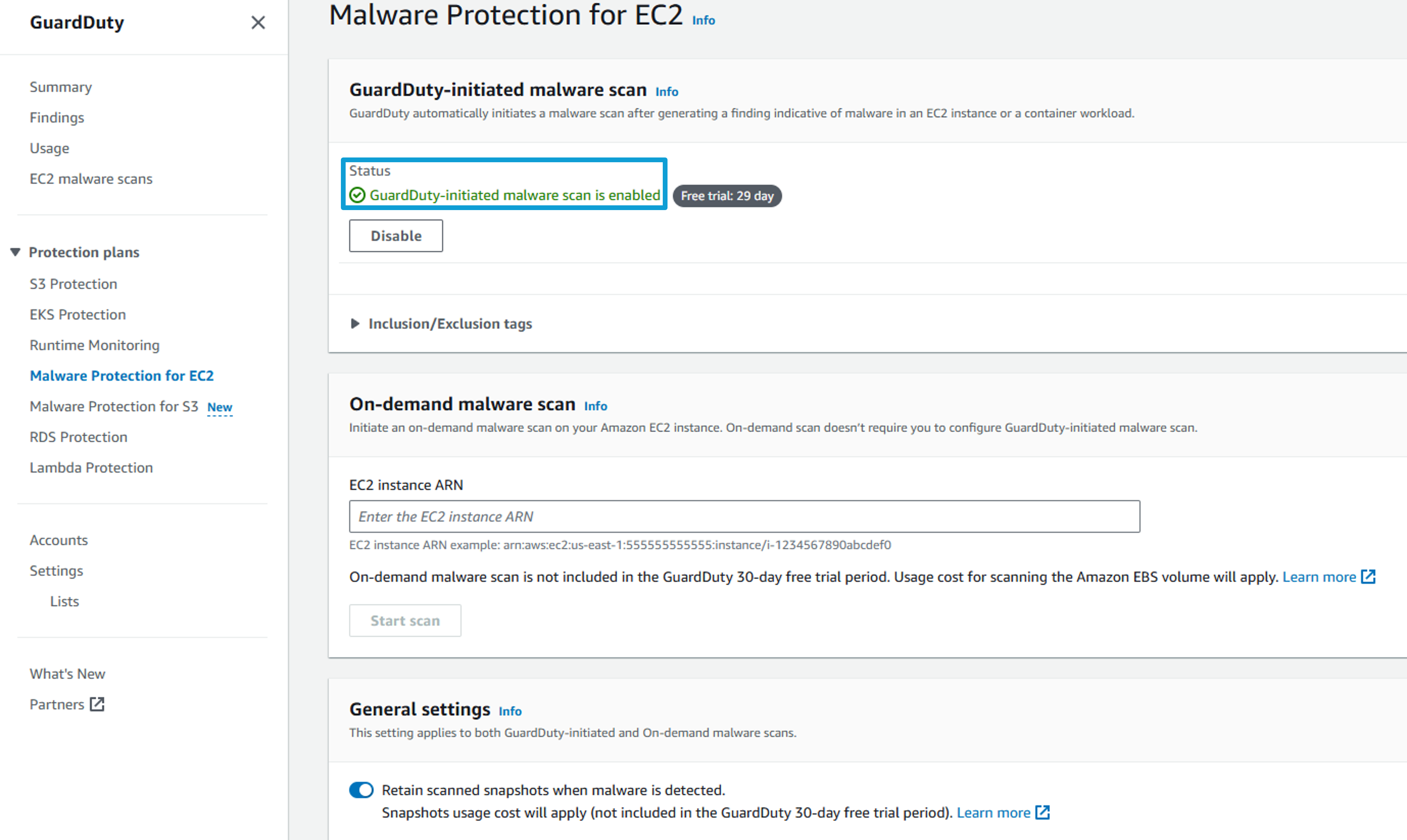Click the green enabled status checkmark icon
Screen dimensions: 1407x840
pyautogui.click(x=357, y=195)
